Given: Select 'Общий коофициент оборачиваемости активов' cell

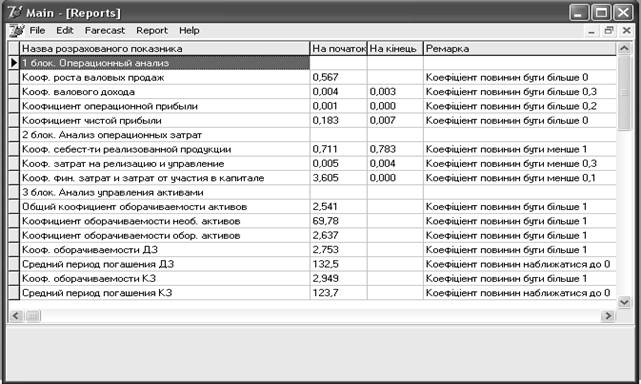Looking at the screenshot, I should [165, 207].
